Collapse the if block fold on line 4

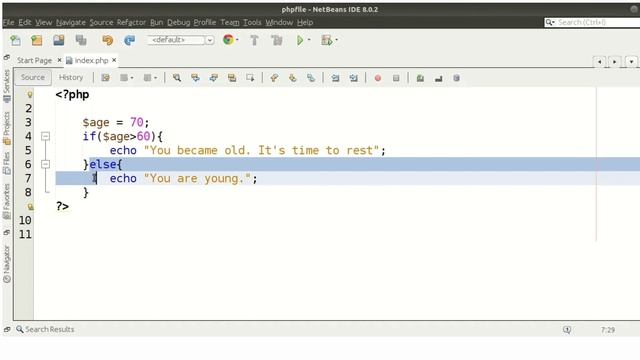click(45, 136)
